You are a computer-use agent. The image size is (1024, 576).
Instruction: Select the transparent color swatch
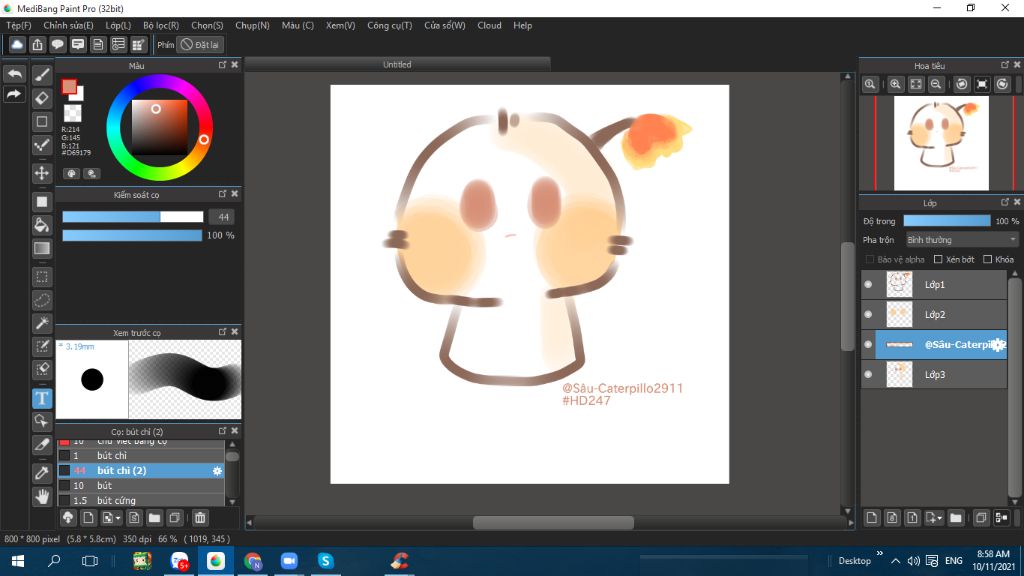tap(72, 113)
